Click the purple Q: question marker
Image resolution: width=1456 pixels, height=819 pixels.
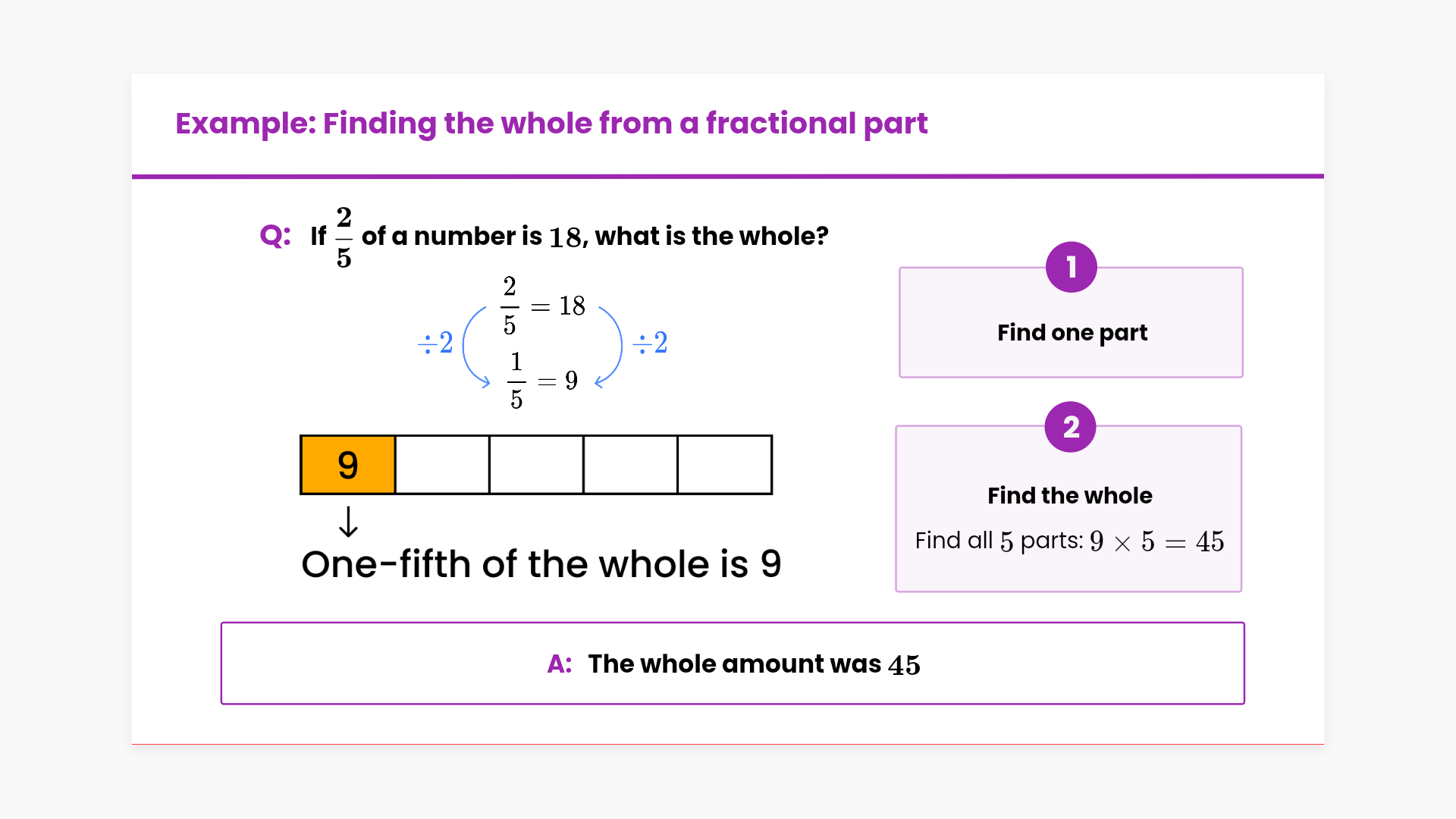click(x=275, y=236)
